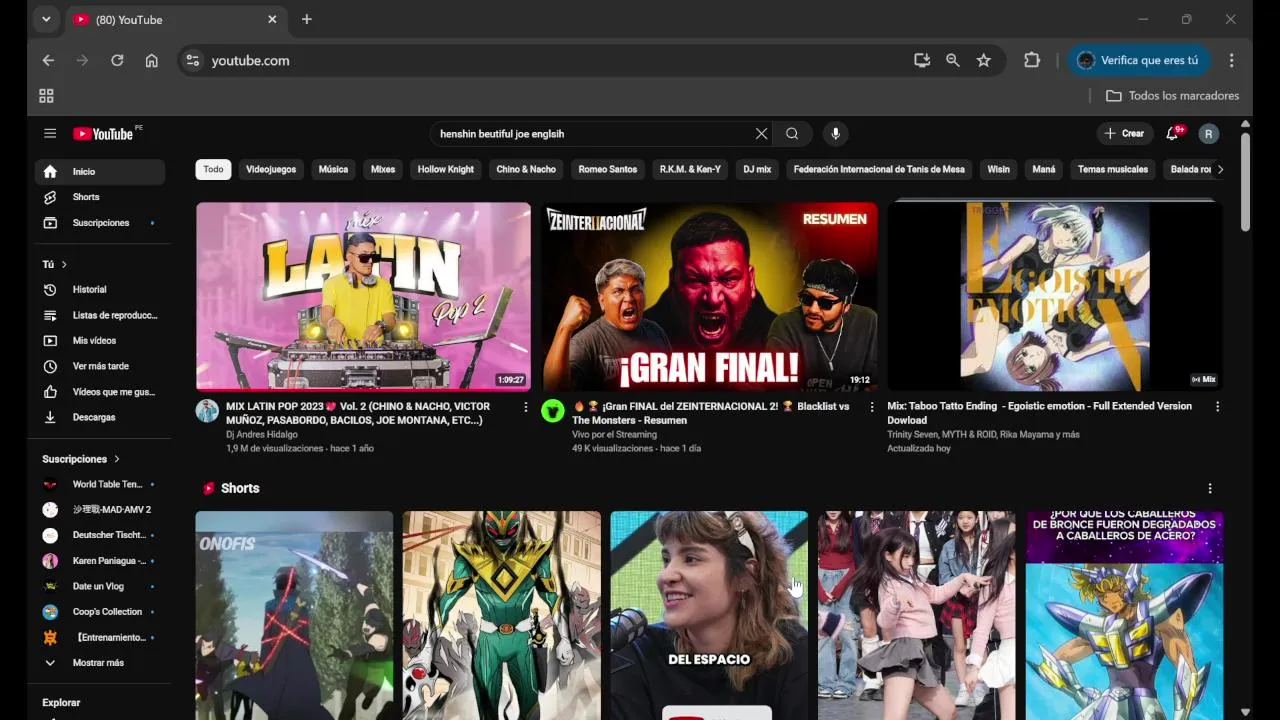Open World Table Tennis subscription channel

pyautogui.click(x=100, y=484)
